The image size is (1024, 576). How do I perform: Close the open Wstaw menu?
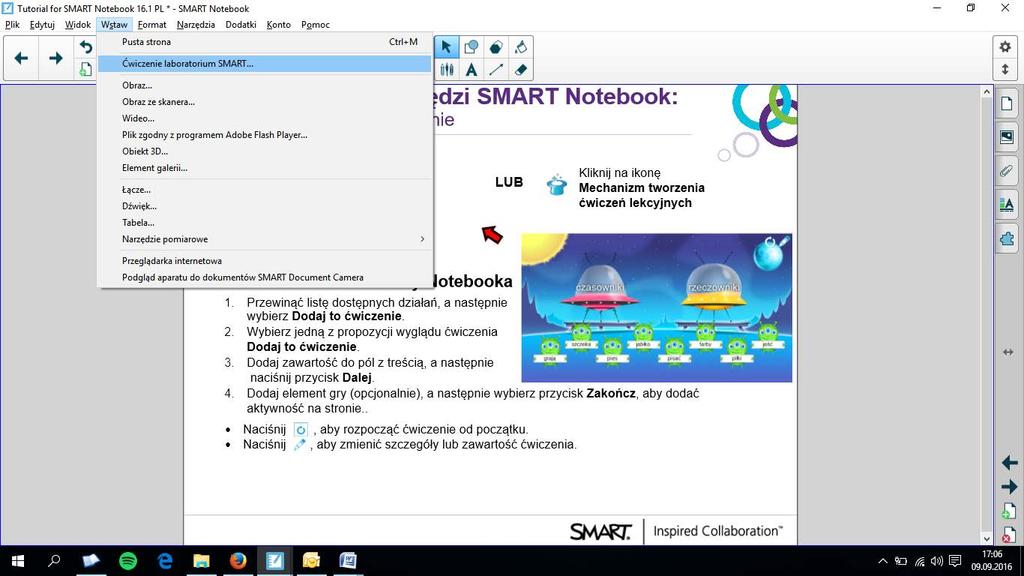click(114, 25)
